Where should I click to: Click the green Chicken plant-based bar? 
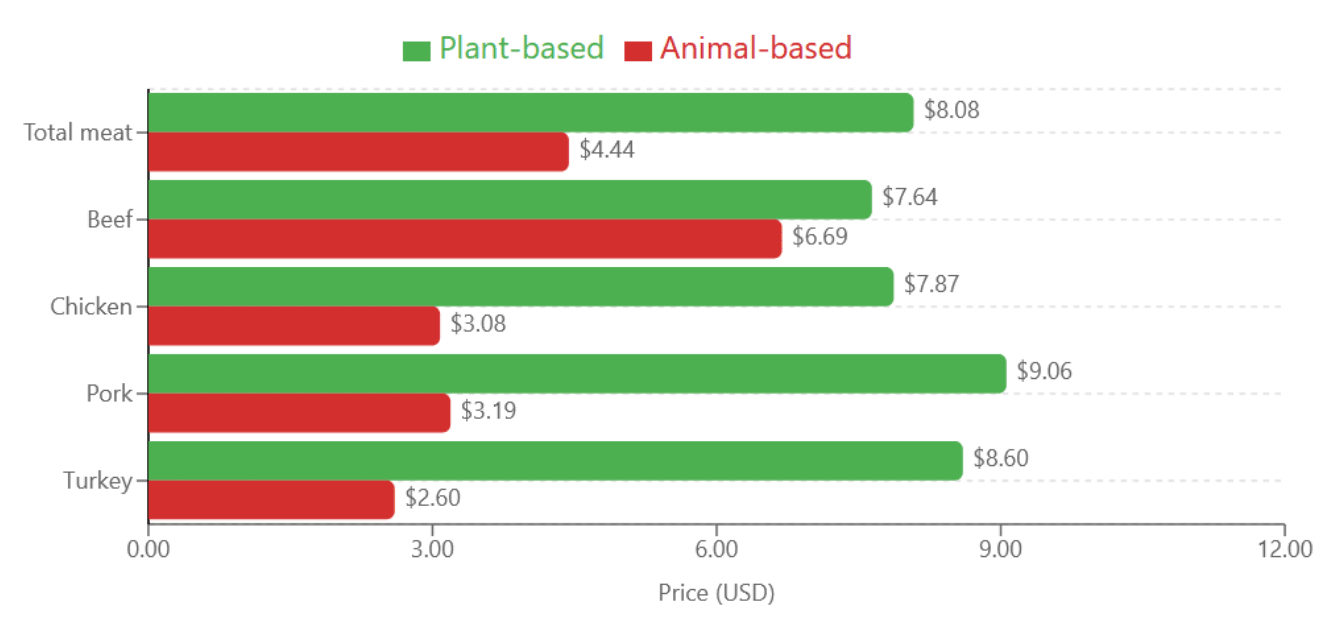tap(520, 286)
